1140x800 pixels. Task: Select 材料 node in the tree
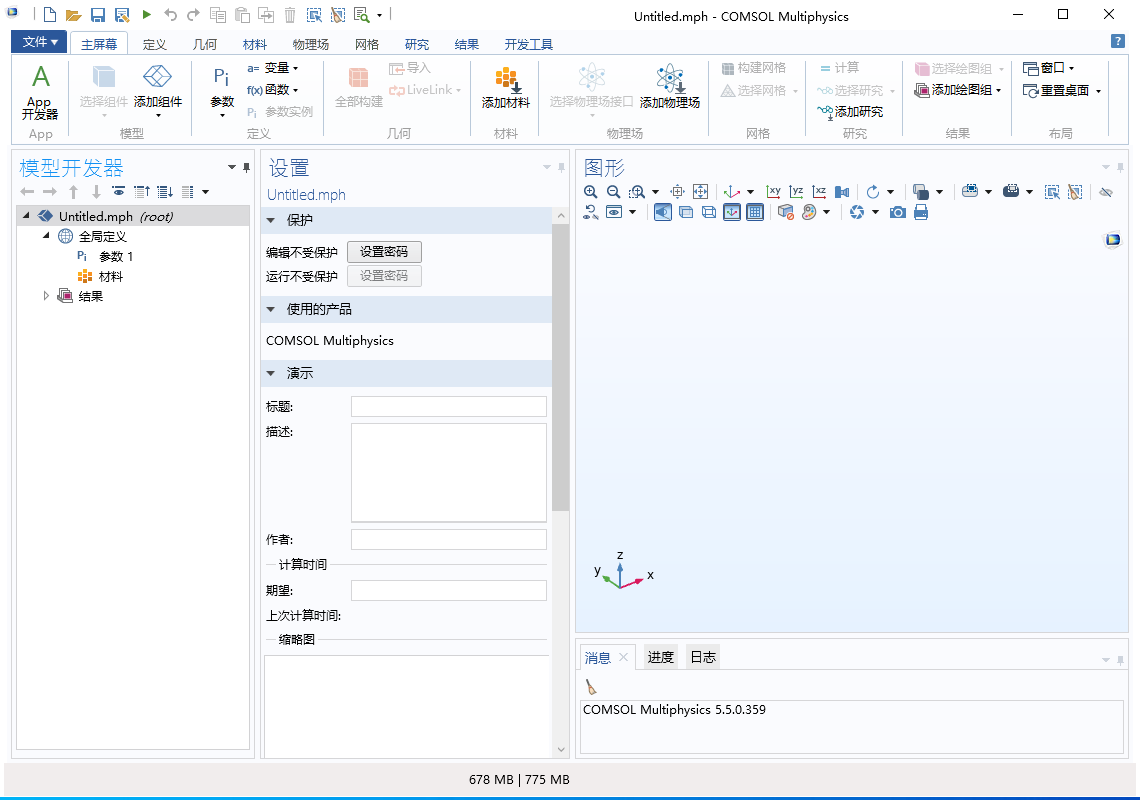click(111, 276)
